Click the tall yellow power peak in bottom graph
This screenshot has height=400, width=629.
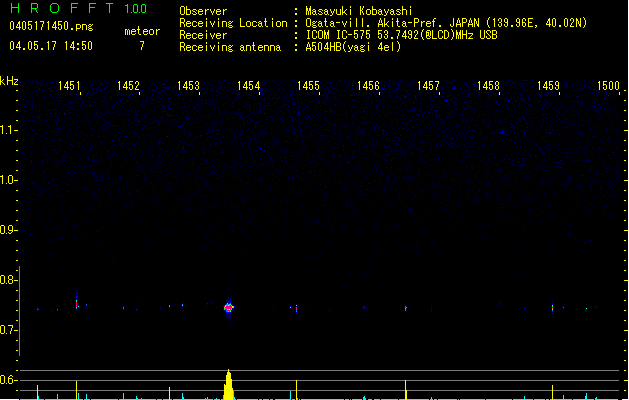click(x=229, y=385)
